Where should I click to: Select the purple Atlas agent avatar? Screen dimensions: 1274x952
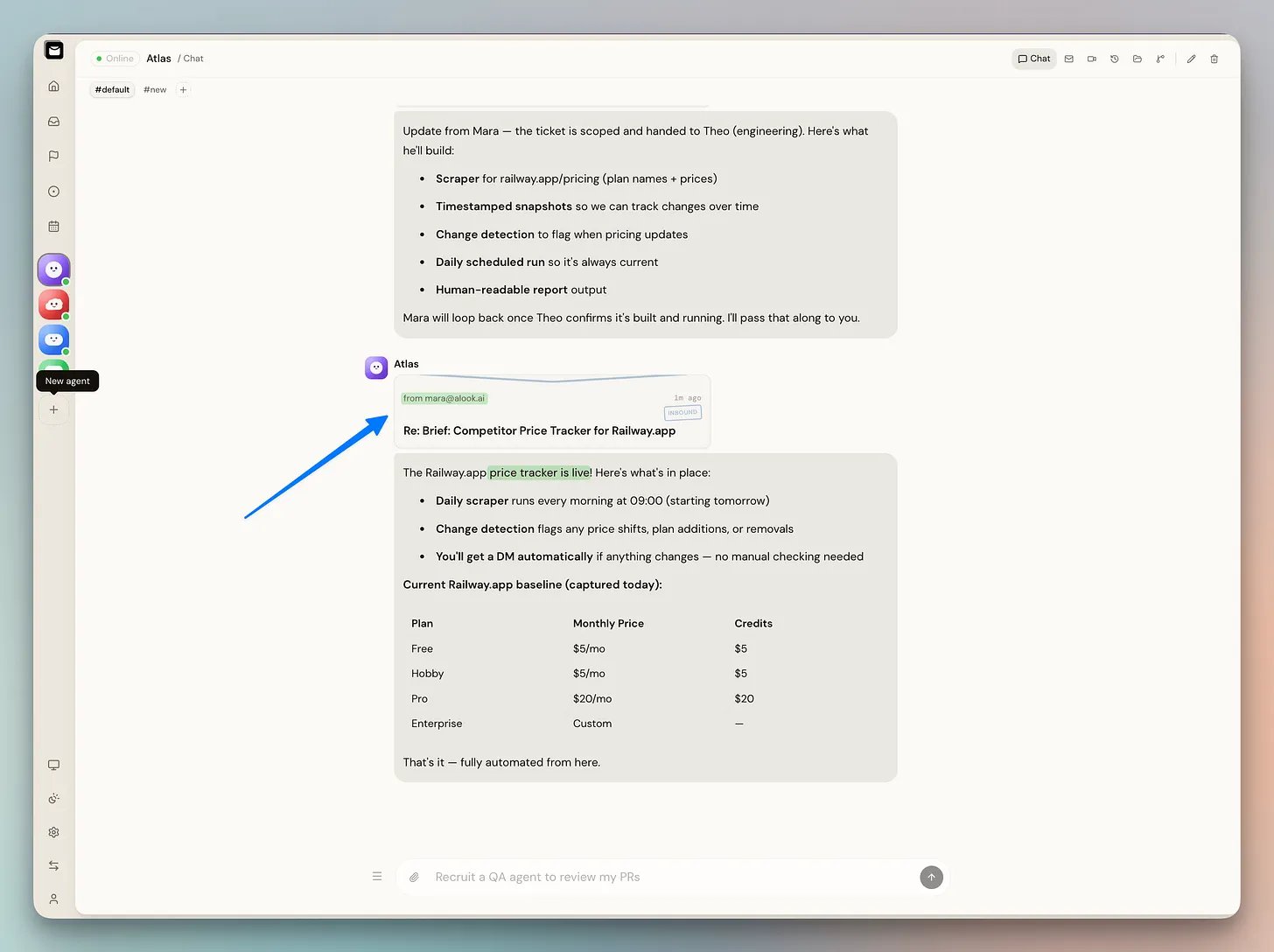[53, 269]
